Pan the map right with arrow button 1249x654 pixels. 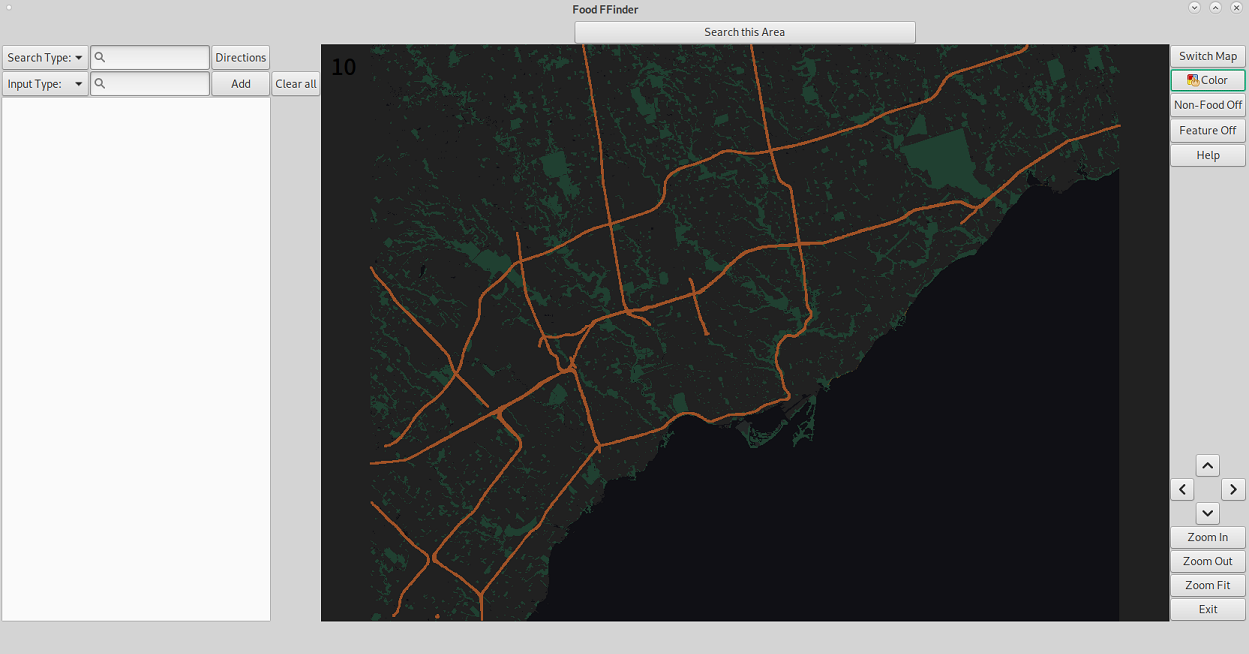click(1233, 489)
